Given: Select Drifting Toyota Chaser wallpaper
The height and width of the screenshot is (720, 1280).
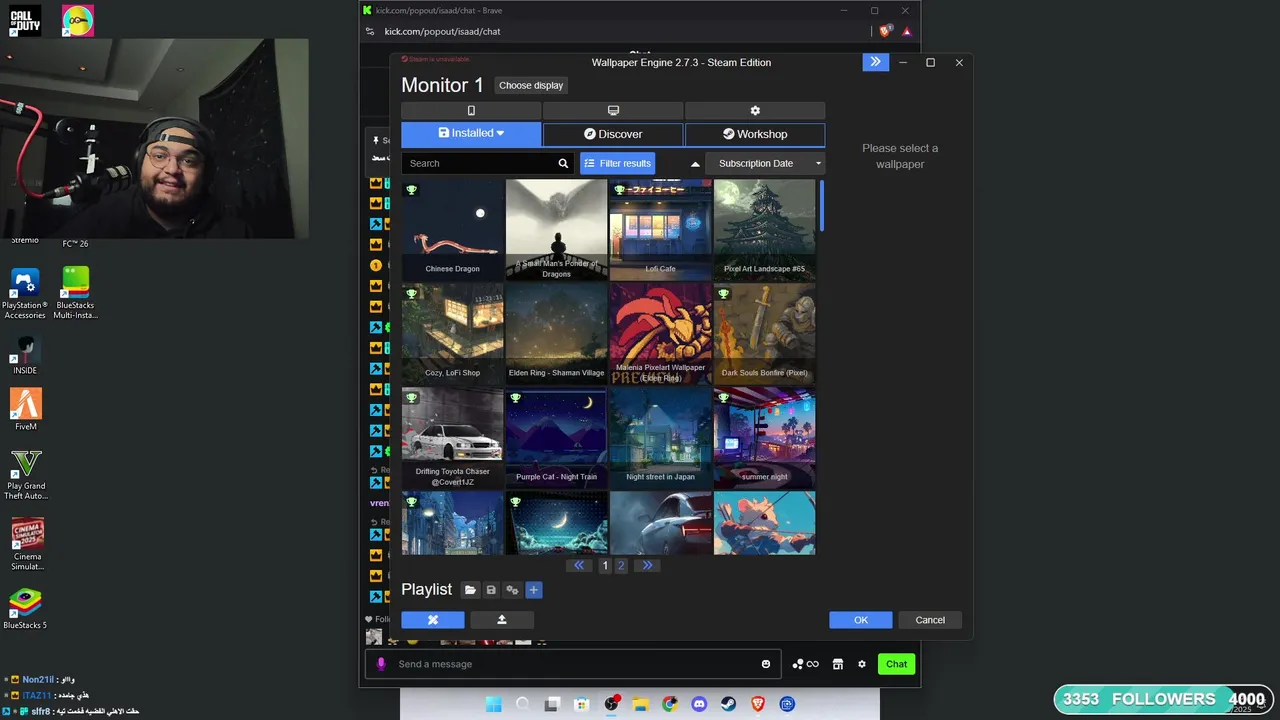Looking at the screenshot, I should [x=453, y=438].
